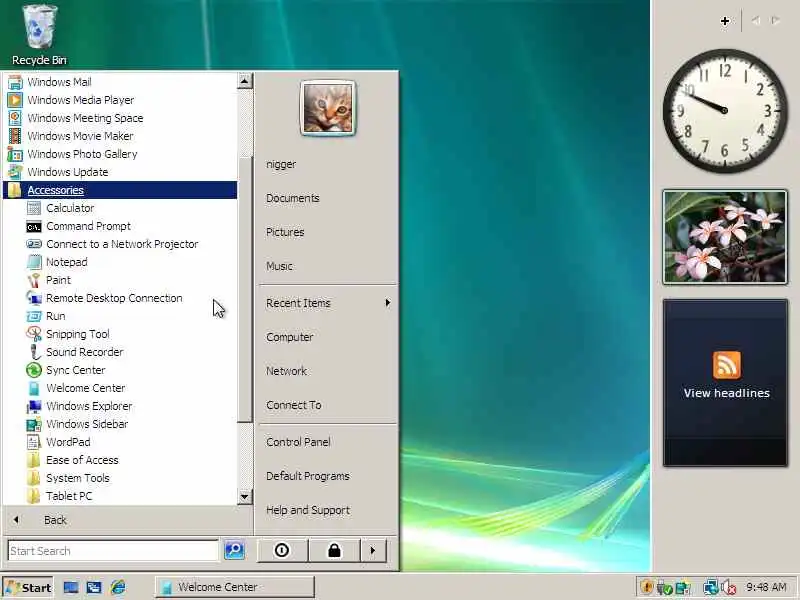Screen dimensions: 800x600
Task: Open Windows Photo Gallery icon
Action: tap(15, 154)
